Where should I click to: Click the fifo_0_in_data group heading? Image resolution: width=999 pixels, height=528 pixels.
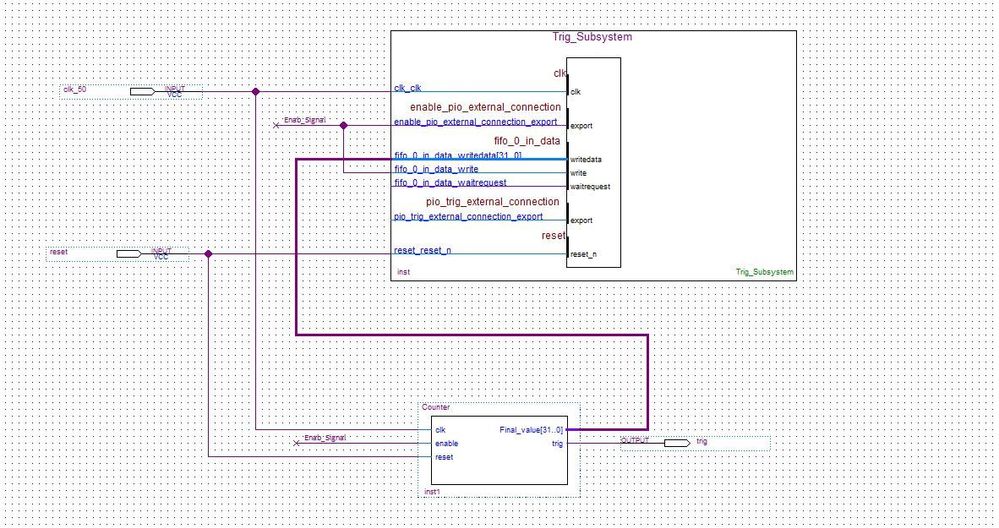tap(527, 141)
